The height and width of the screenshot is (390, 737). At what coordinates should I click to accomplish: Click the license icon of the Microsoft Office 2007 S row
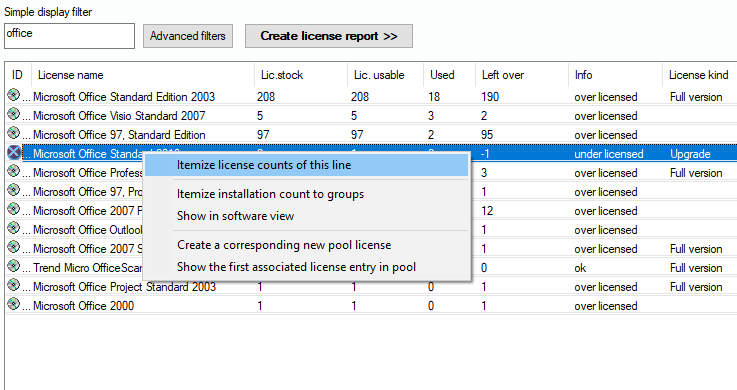(x=14, y=247)
